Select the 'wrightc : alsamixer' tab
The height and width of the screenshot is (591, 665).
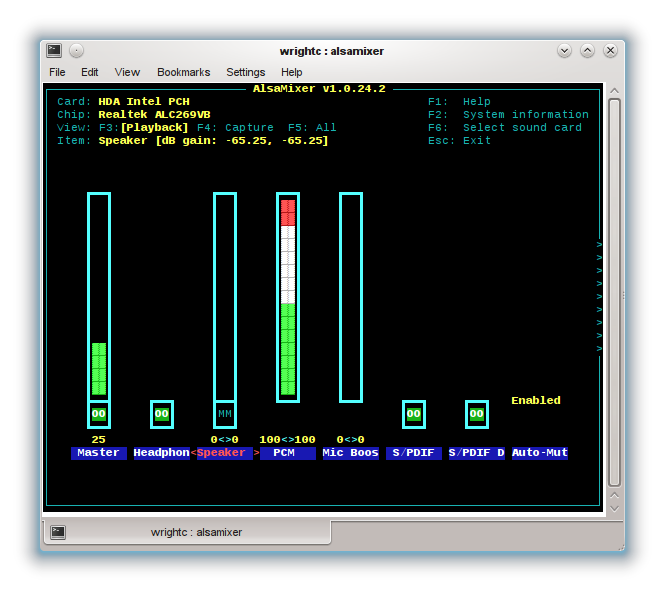tap(187, 532)
